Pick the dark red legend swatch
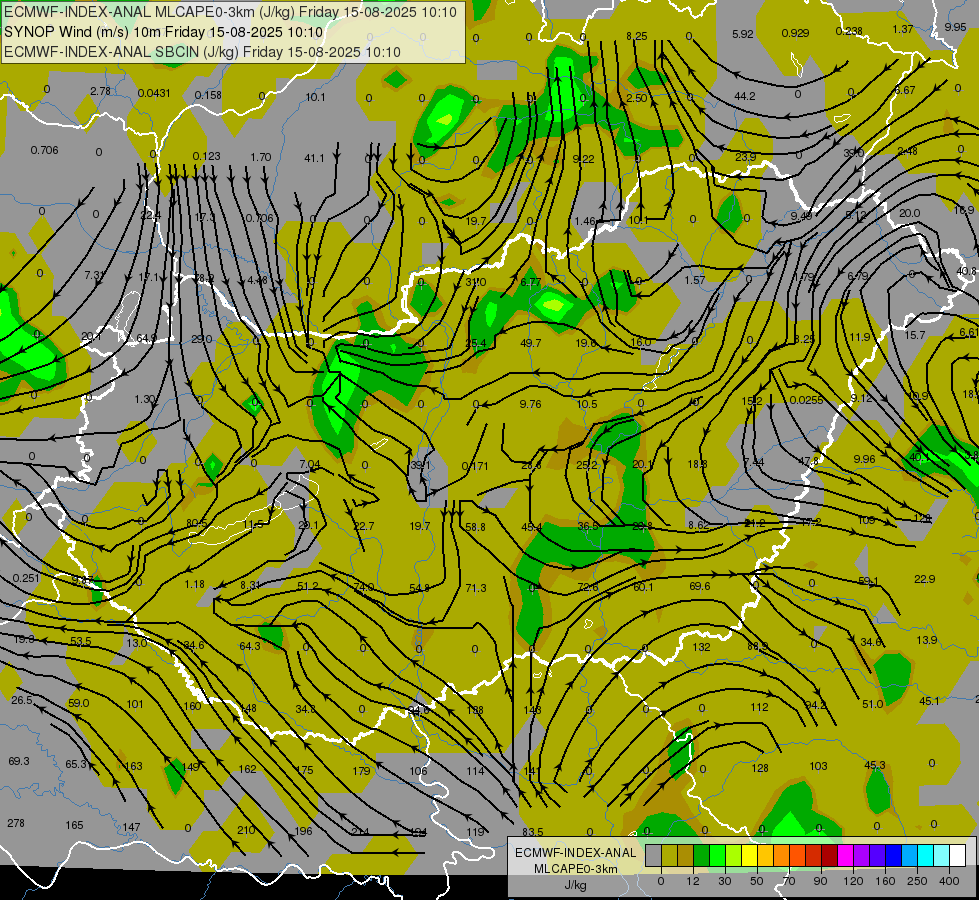 click(x=829, y=856)
